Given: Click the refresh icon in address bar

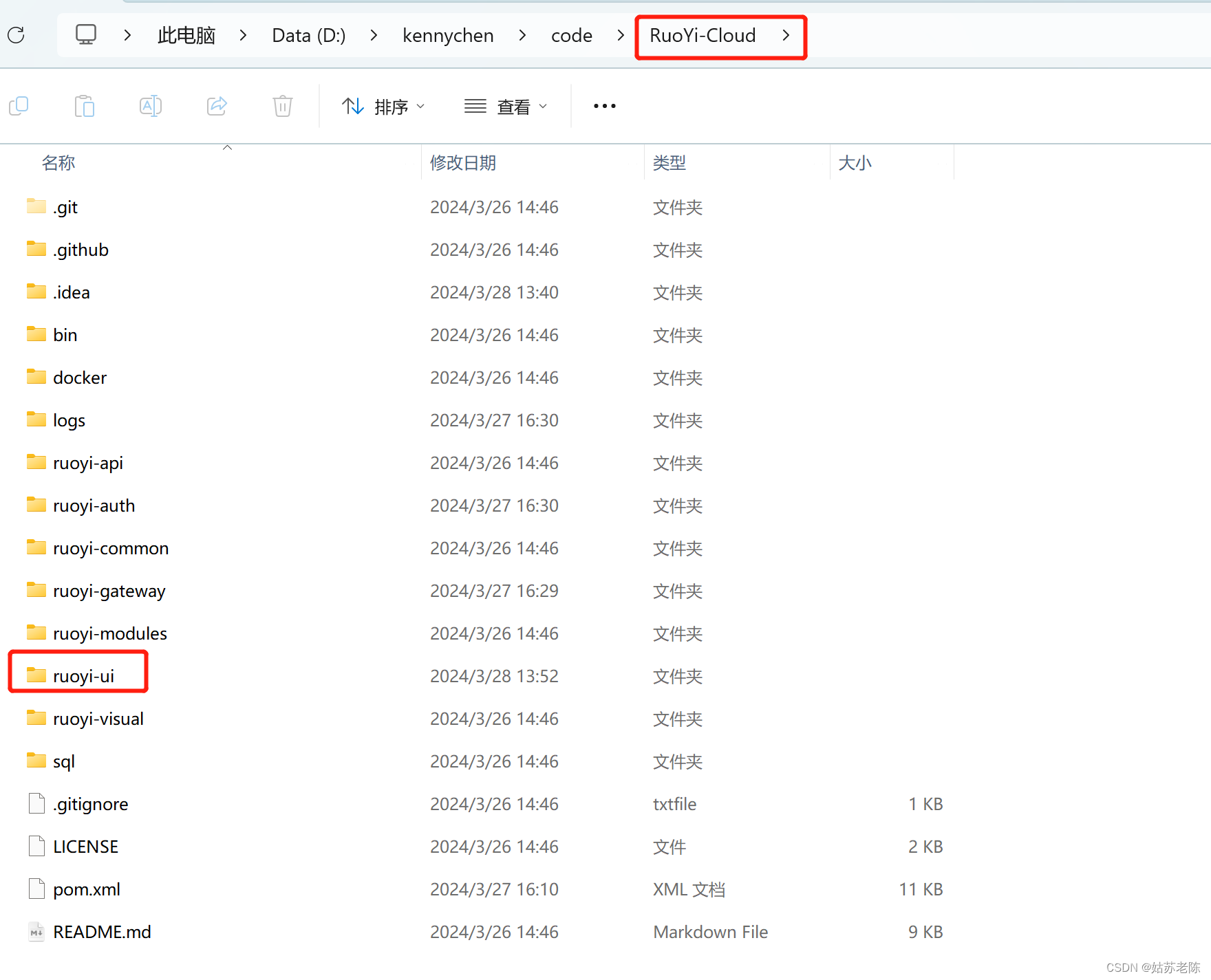Looking at the screenshot, I should [16, 35].
